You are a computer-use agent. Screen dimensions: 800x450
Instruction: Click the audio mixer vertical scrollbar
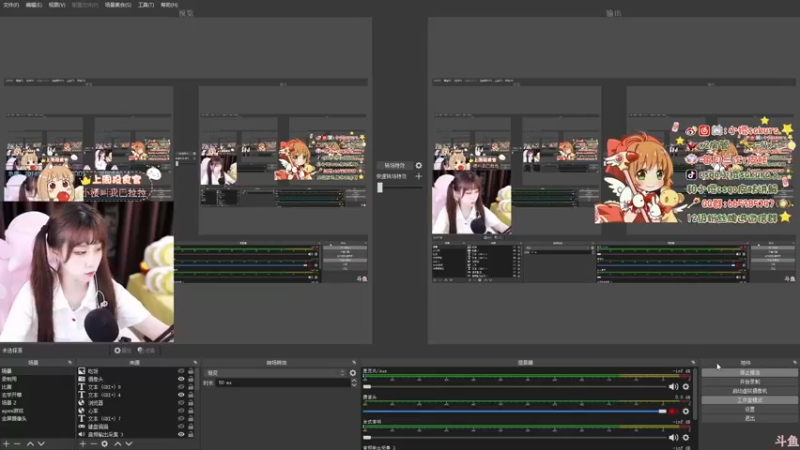click(695, 394)
